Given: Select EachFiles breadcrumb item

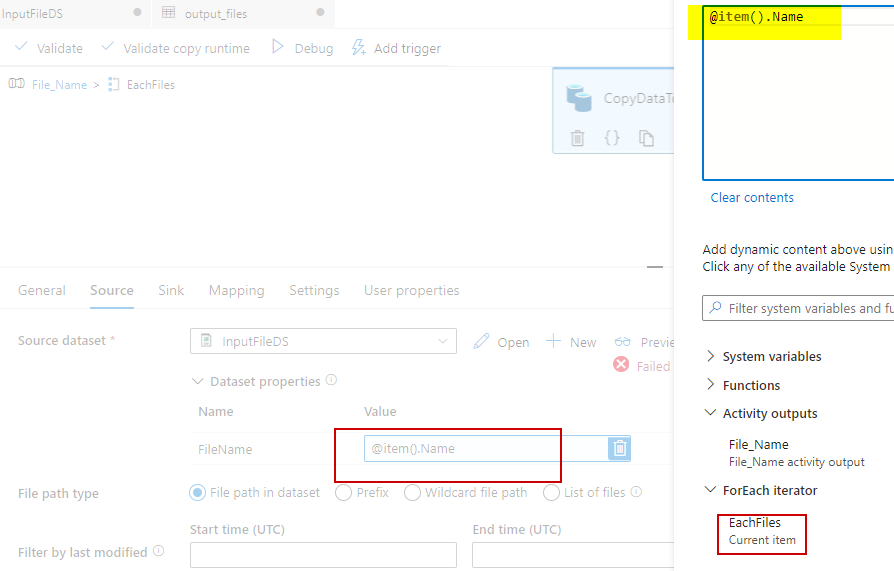Looking at the screenshot, I should click(x=151, y=84).
